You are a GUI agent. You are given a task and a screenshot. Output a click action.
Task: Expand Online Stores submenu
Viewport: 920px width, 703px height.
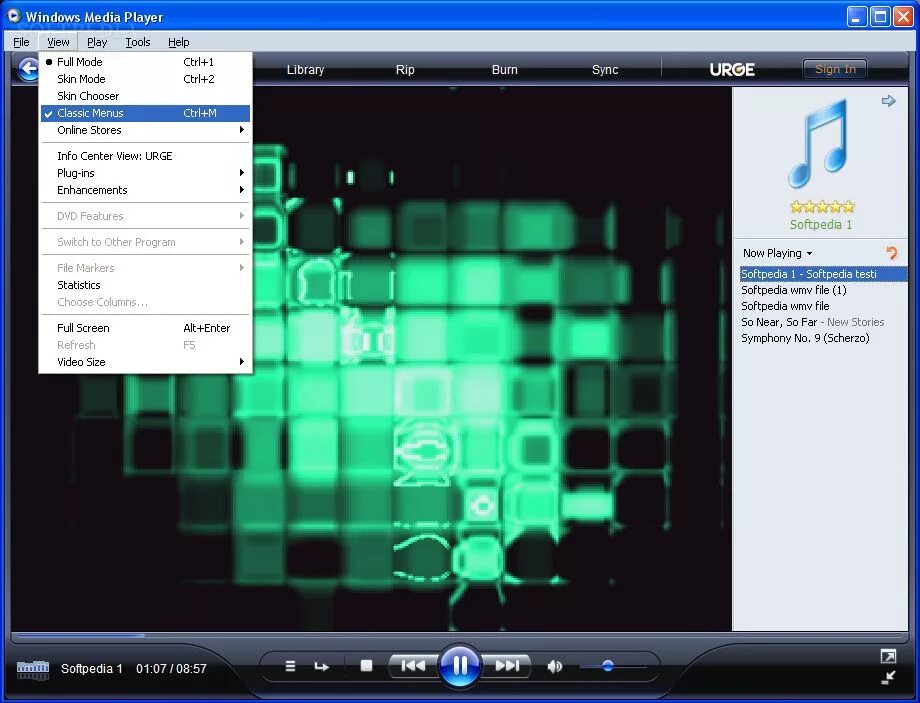coord(145,130)
